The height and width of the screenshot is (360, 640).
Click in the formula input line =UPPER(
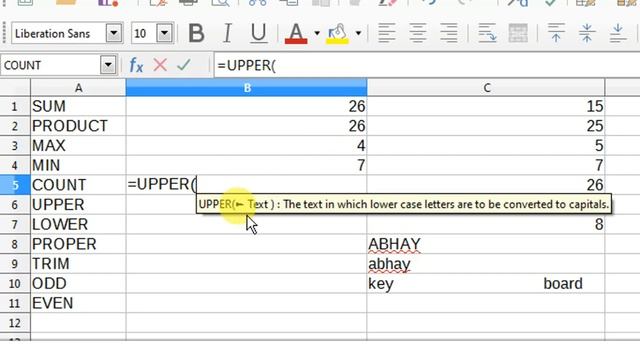[427, 65]
